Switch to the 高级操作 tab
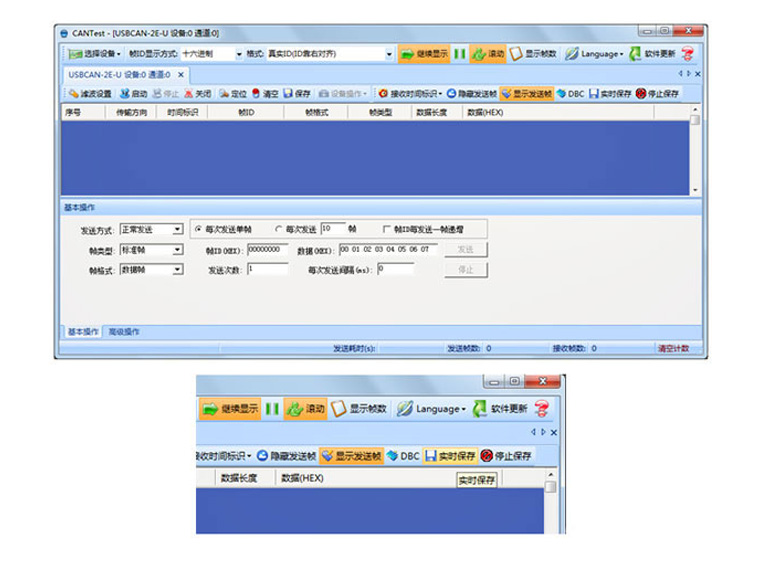 [124, 331]
